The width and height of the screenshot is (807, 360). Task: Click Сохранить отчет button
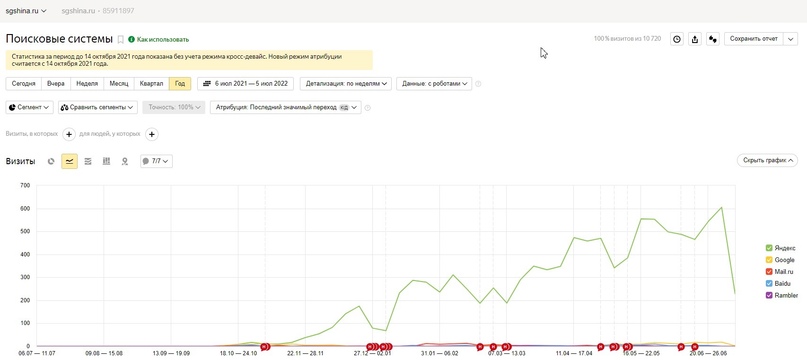(x=753, y=39)
